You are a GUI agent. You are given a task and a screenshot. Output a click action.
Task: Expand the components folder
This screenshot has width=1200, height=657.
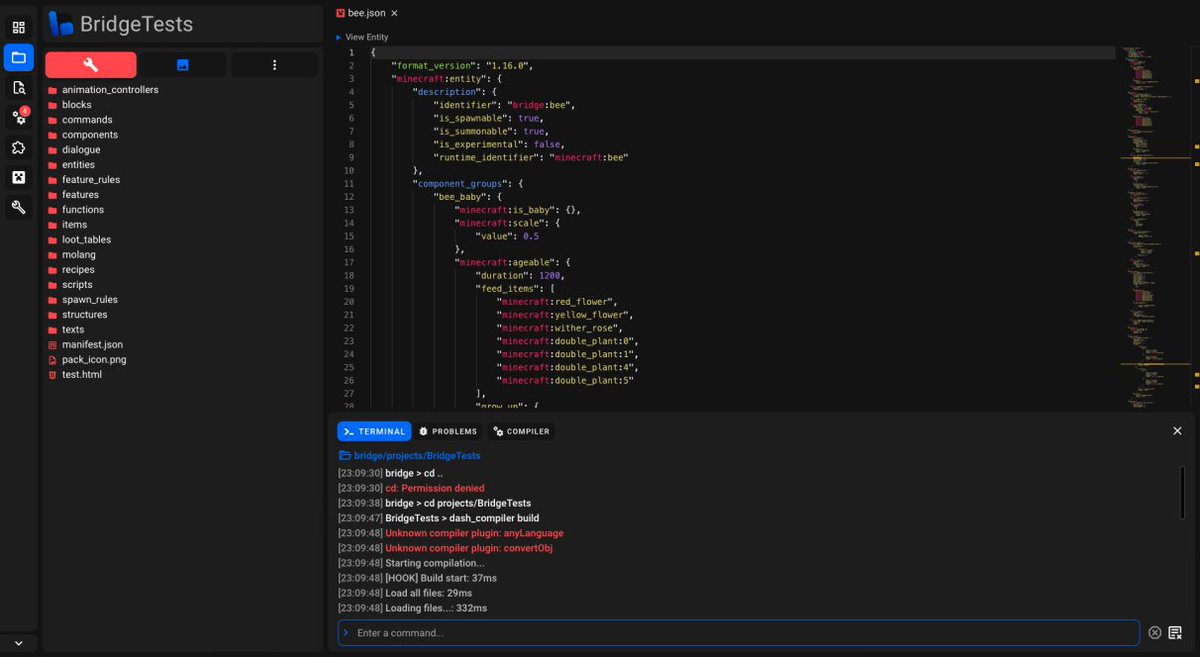83,135
